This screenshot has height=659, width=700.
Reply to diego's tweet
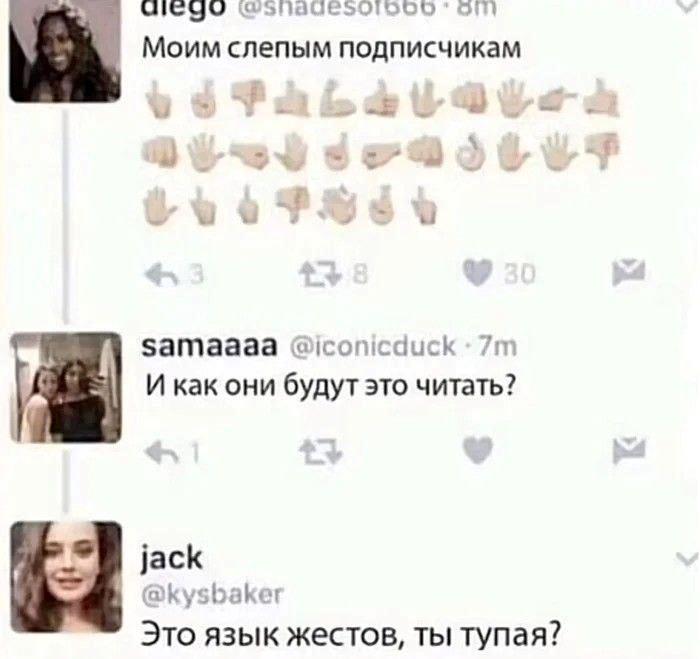tap(161, 273)
